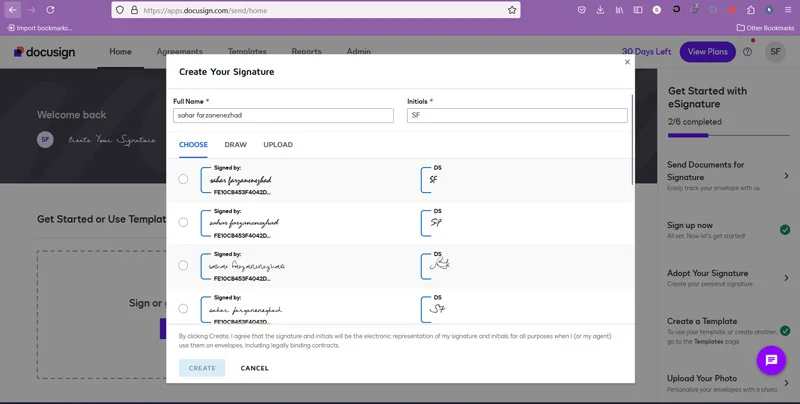The image size is (800, 404).
Task: Click the Create a Template checkmark
Action: point(785,331)
